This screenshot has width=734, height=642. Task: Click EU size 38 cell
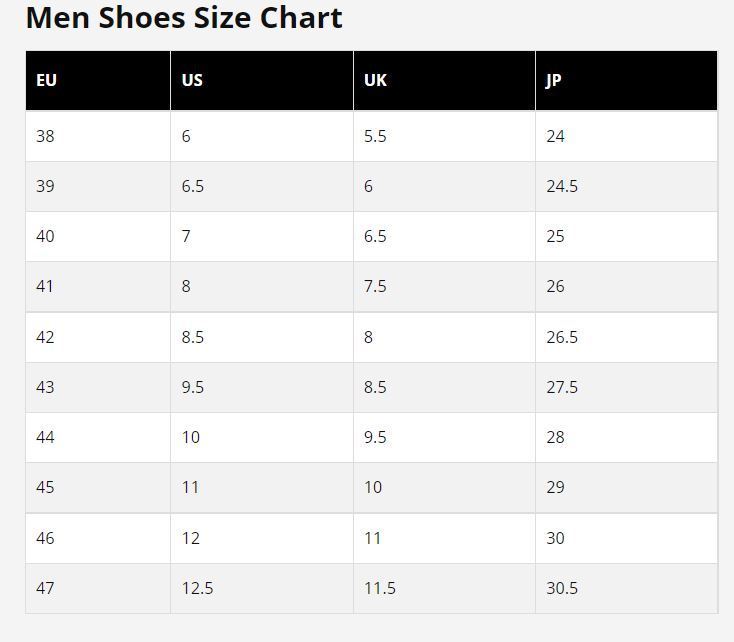click(x=98, y=136)
